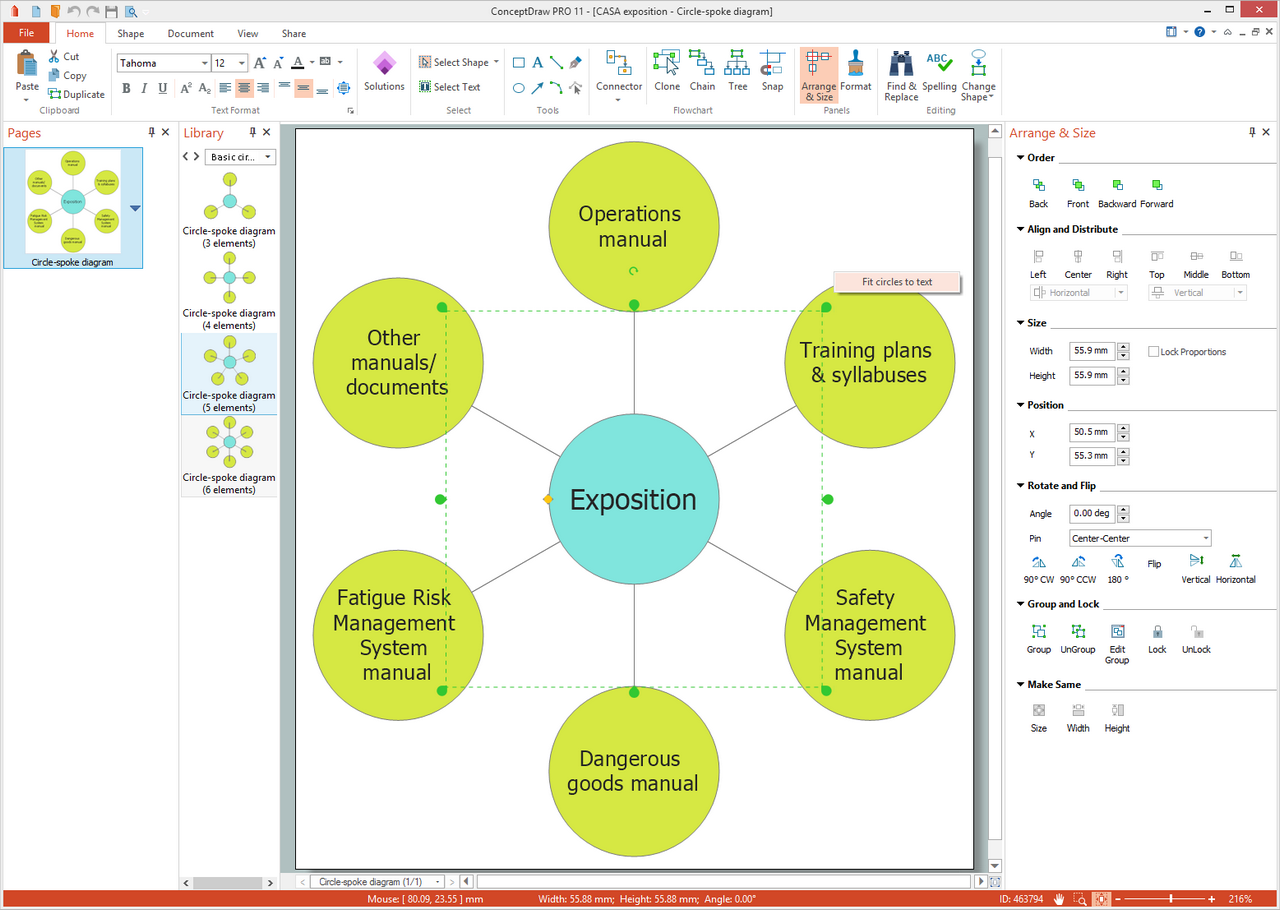Click Fit circles to text
The image size is (1280, 910).
click(x=897, y=282)
